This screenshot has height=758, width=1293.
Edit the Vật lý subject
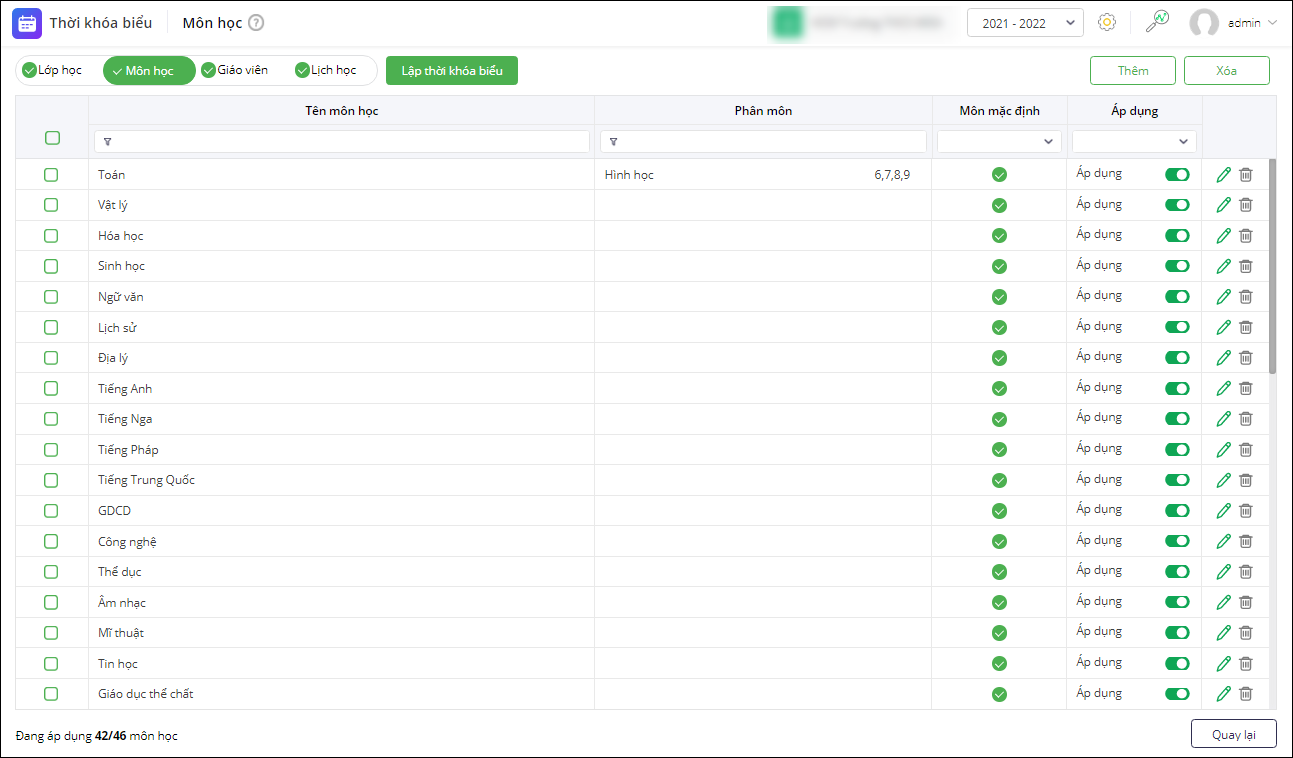click(x=1223, y=205)
